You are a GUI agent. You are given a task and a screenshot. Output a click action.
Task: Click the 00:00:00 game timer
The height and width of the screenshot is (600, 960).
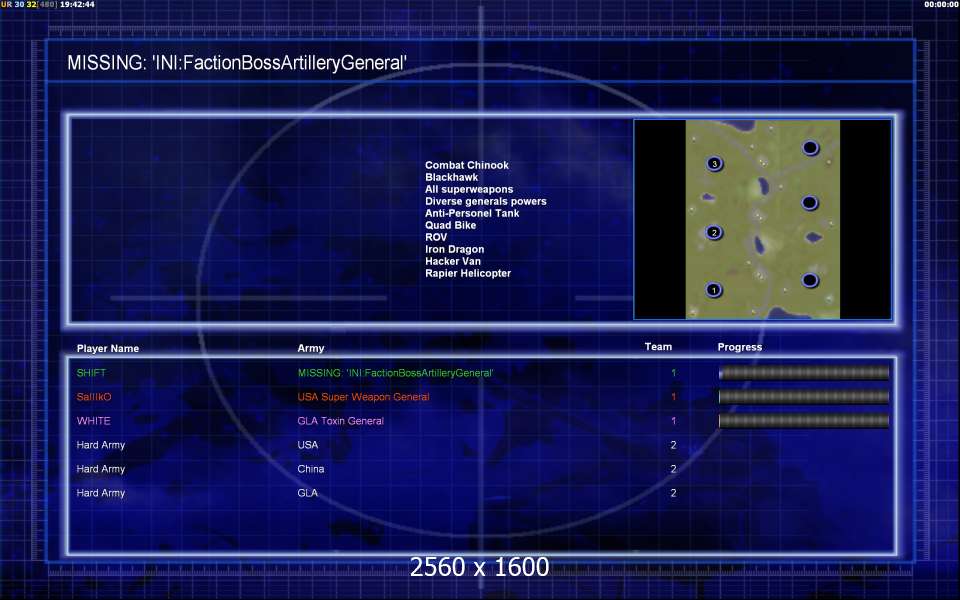(x=942, y=4)
